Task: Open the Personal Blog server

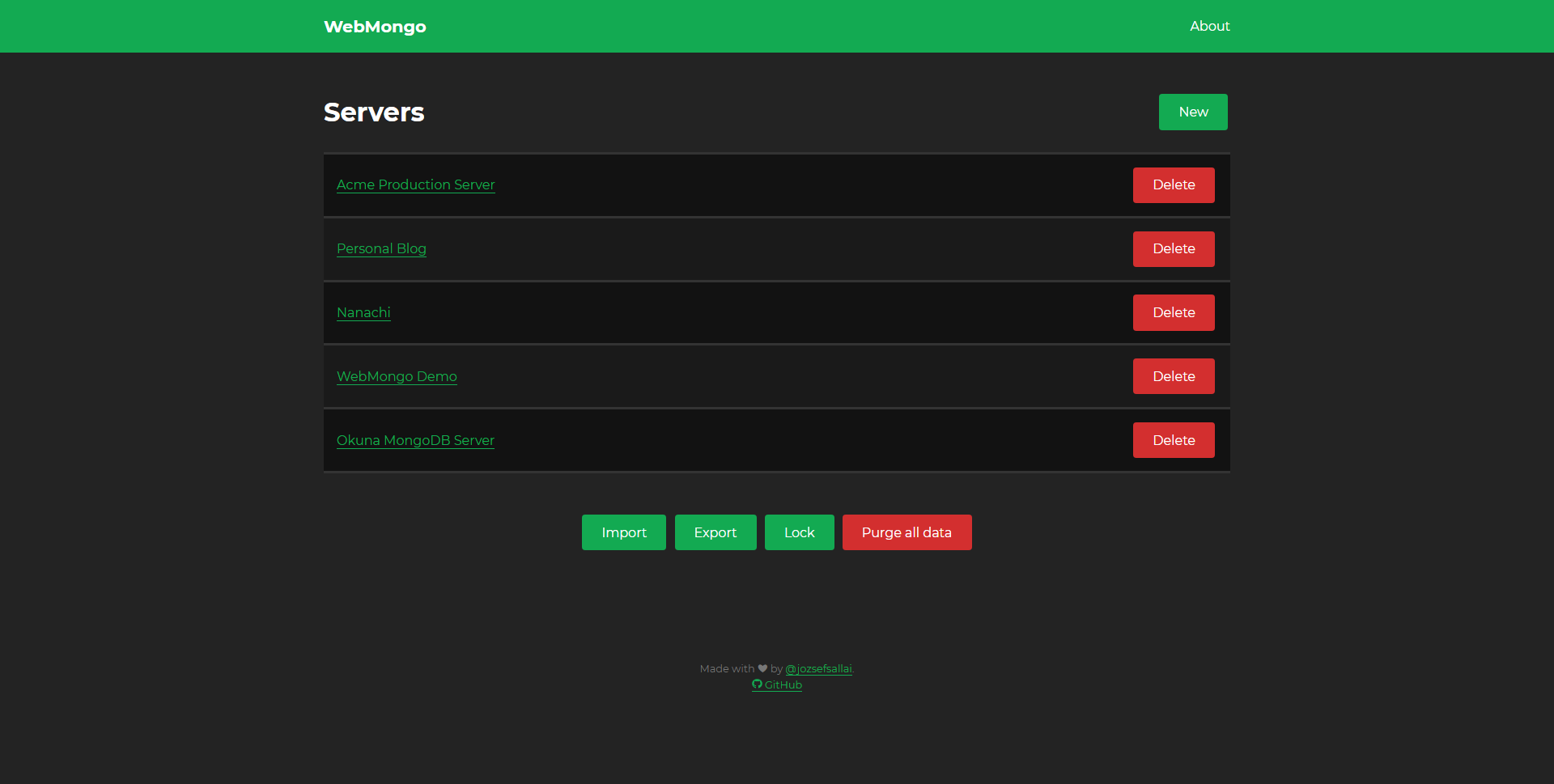Action: 381,248
